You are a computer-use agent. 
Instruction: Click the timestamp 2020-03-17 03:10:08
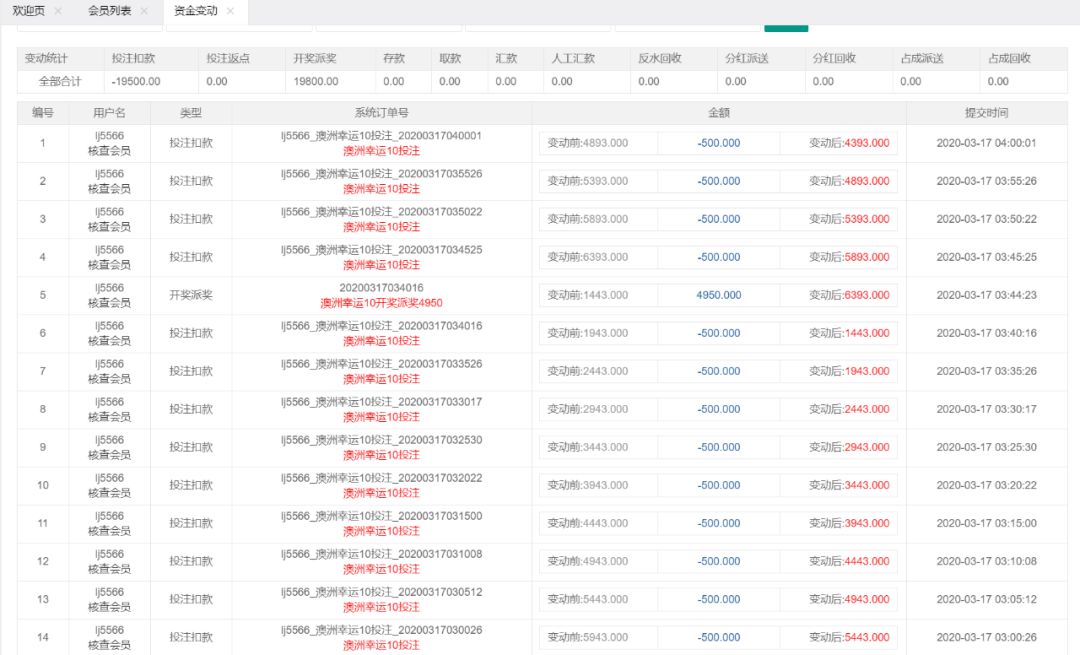coord(986,561)
